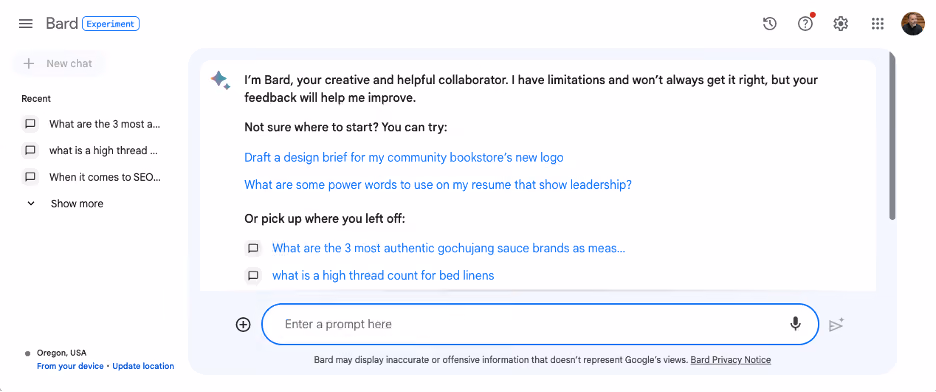Open settings gear icon
Image resolution: width=936 pixels, height=392 pixels.
[x=841, y=24]
